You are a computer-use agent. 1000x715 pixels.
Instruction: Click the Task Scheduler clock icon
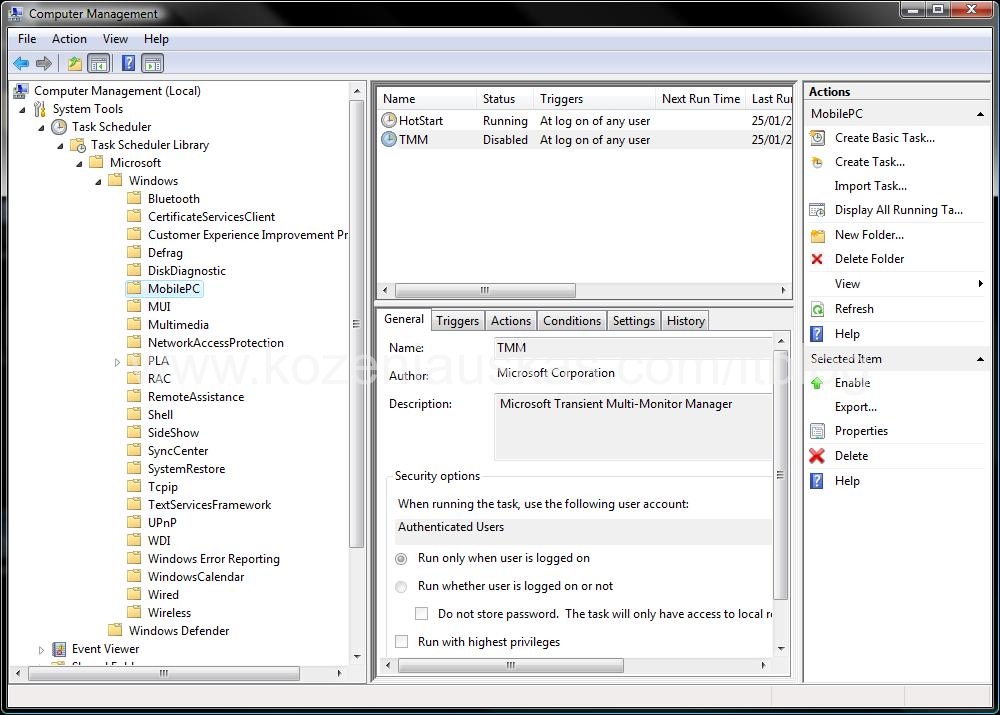pyautogui.click(x=59, y=127)
